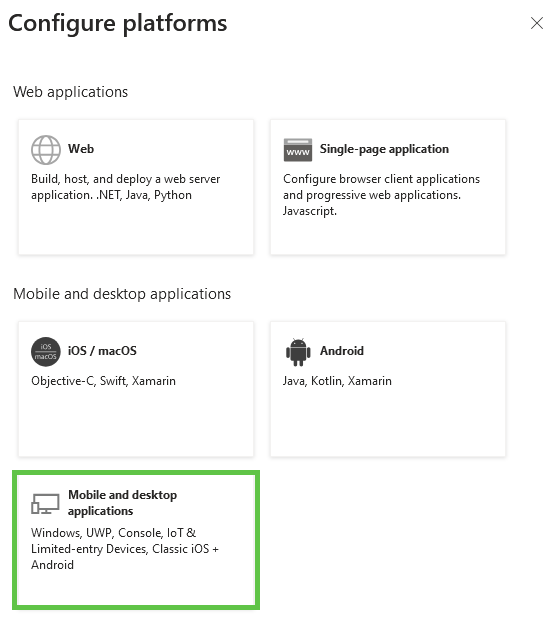Screen dimensions: 551x623
Task: Click the iOS macOS round icon
Action: [x=46, y=352]
